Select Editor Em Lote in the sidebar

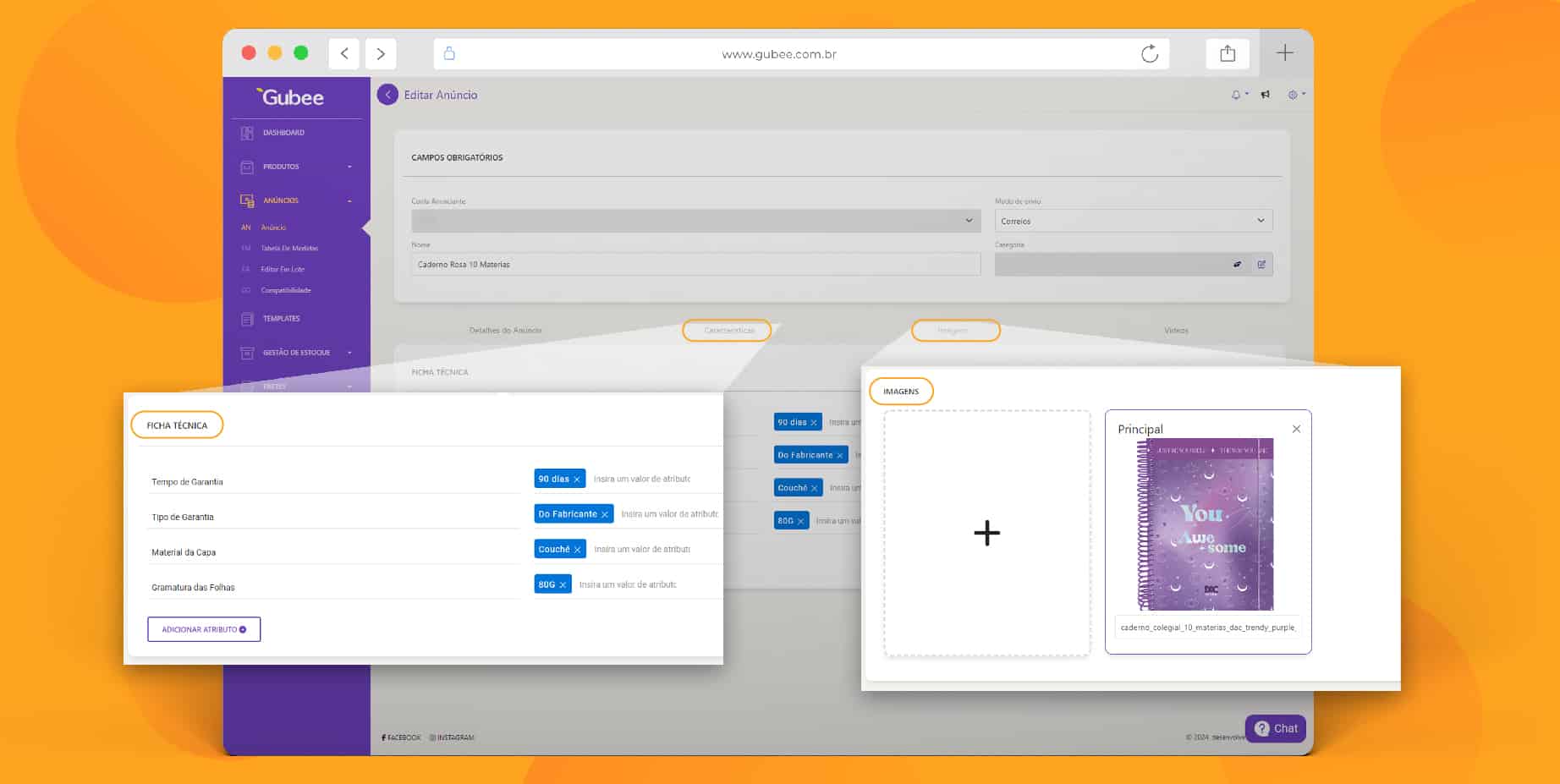(283, 269)
